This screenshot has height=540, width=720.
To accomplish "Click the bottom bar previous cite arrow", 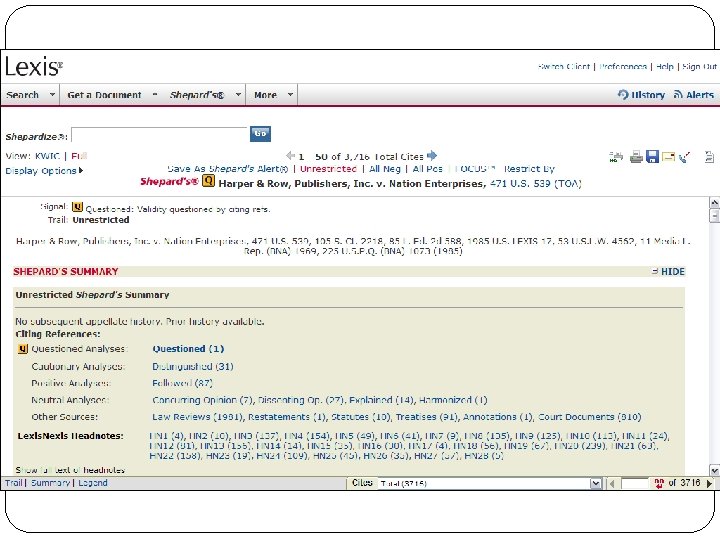I will tap(611, 483).
